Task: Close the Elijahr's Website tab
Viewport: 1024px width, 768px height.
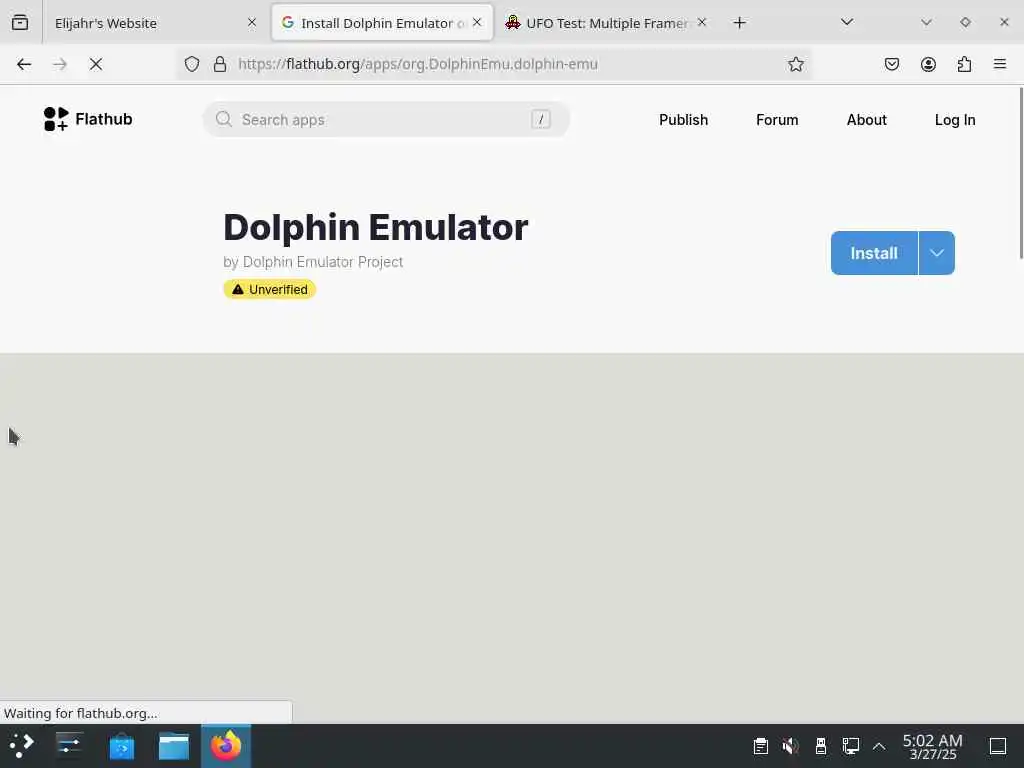Action: click(x=252, y=22)
